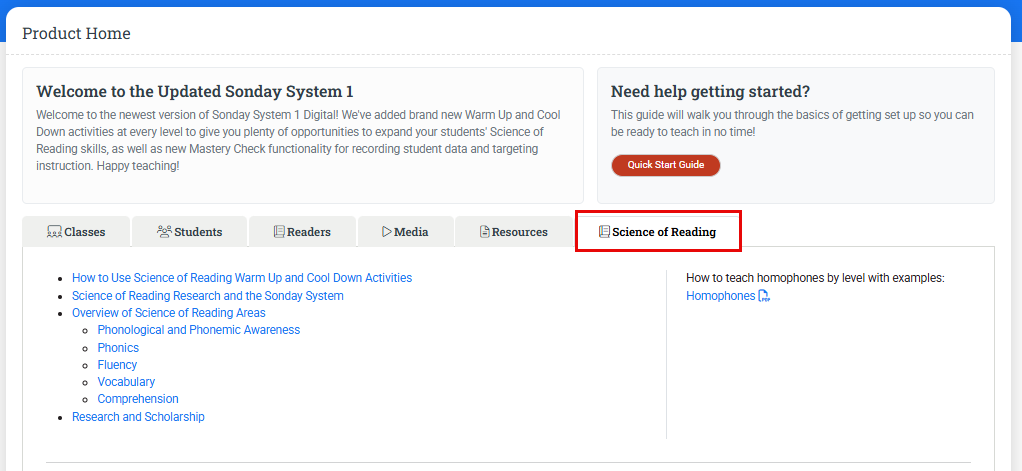Open Science of Reading Research and the Sonday System
This screenshot has height=471, width=1022.
click(x=207, y=296)
